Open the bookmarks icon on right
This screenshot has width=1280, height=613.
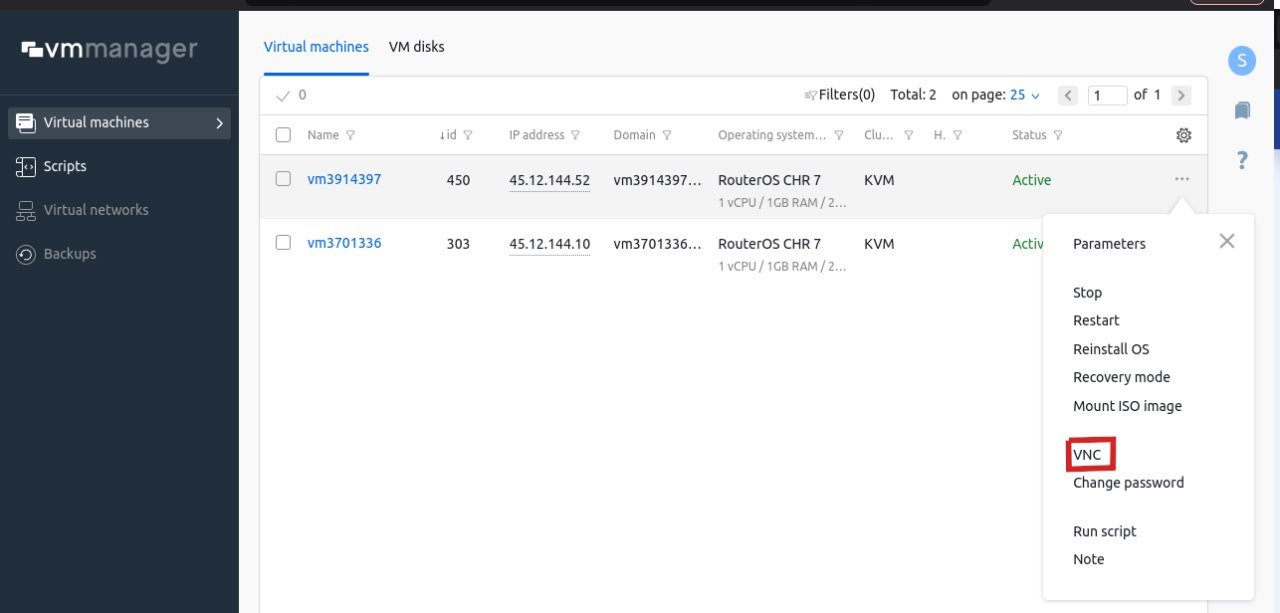[1242, 110]
